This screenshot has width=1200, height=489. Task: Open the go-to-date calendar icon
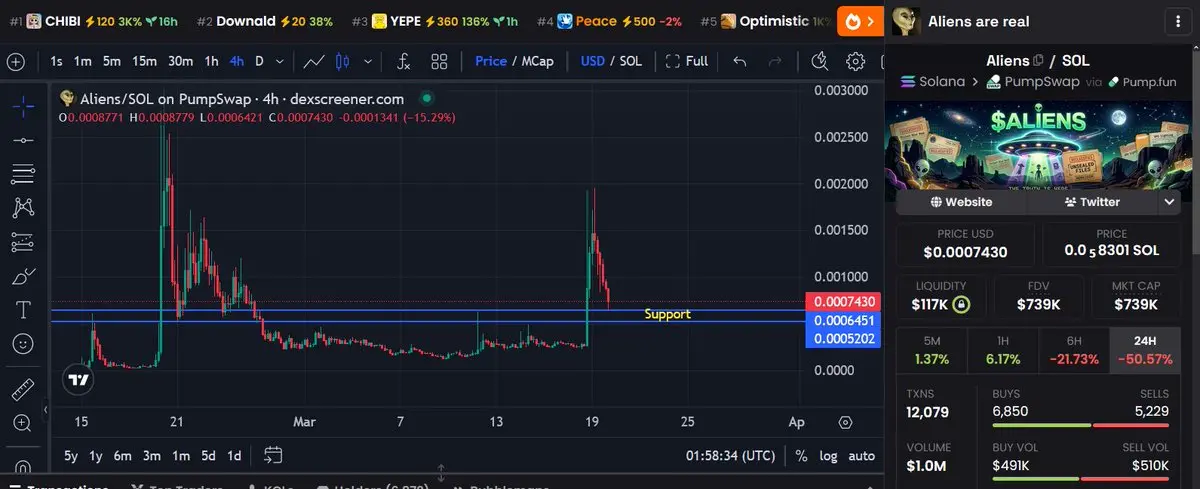(273, 455)
